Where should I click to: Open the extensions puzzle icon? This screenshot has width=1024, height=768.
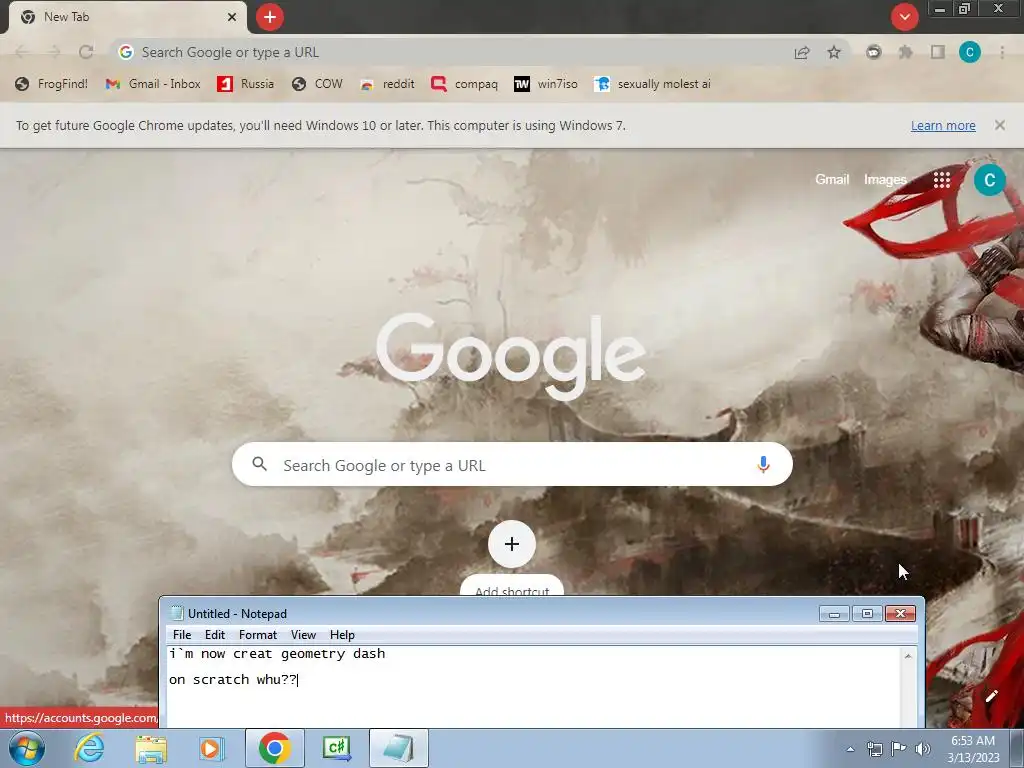pyautogui.click(x=905, y=52)
